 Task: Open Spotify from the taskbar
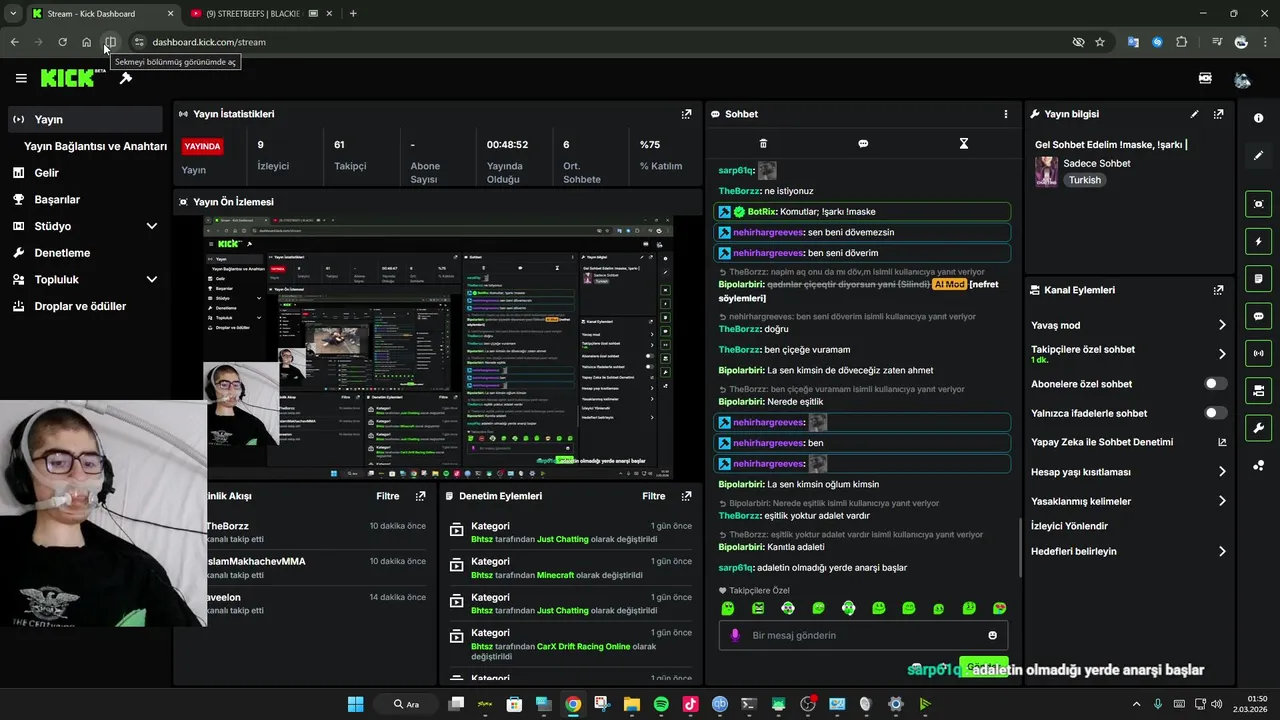[661, 704]
